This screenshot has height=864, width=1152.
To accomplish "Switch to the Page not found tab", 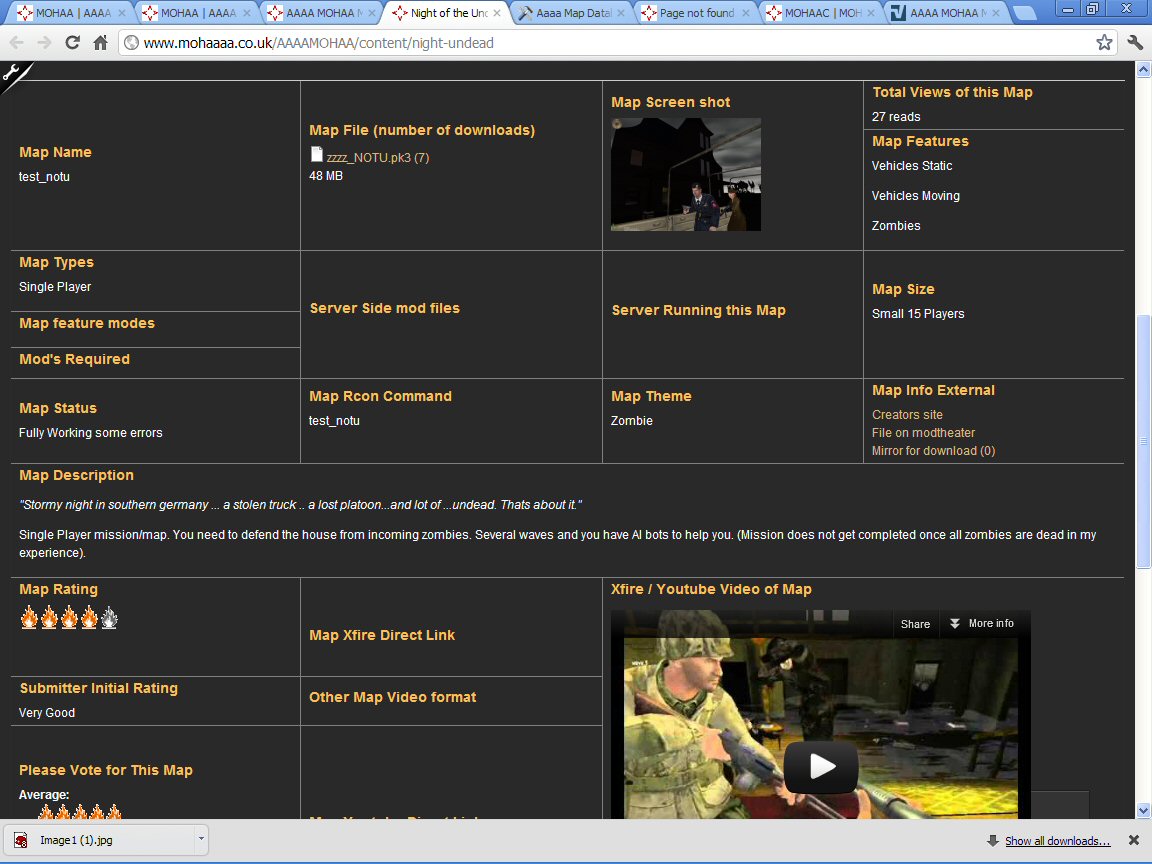I will (696, 12).
